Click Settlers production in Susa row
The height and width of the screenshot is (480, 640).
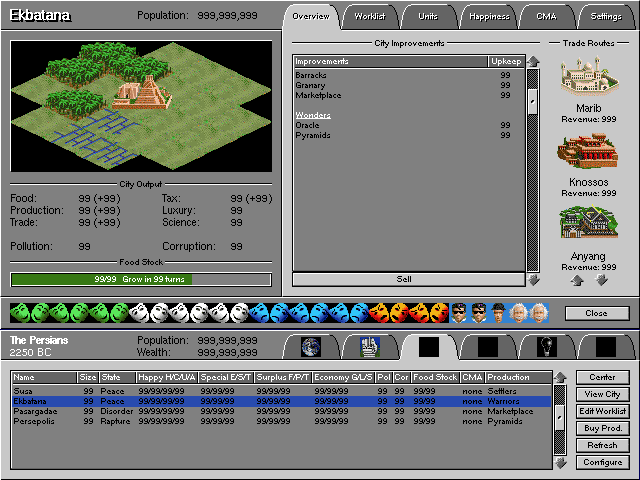[x=502, y=391]
